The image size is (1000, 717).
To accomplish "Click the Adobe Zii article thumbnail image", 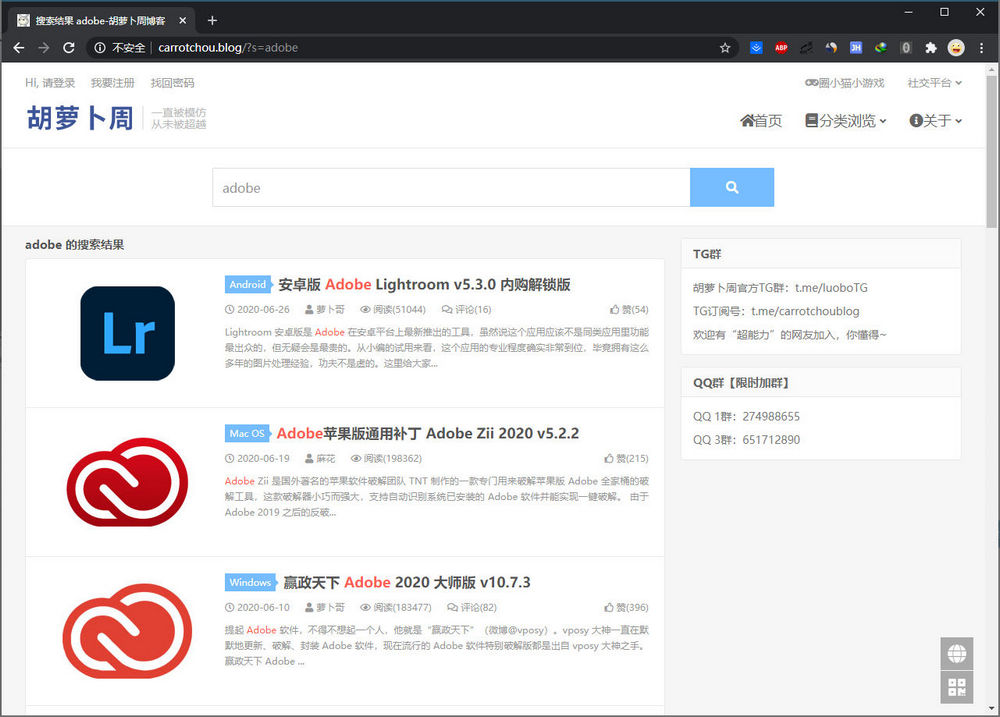I will [127, 481].
